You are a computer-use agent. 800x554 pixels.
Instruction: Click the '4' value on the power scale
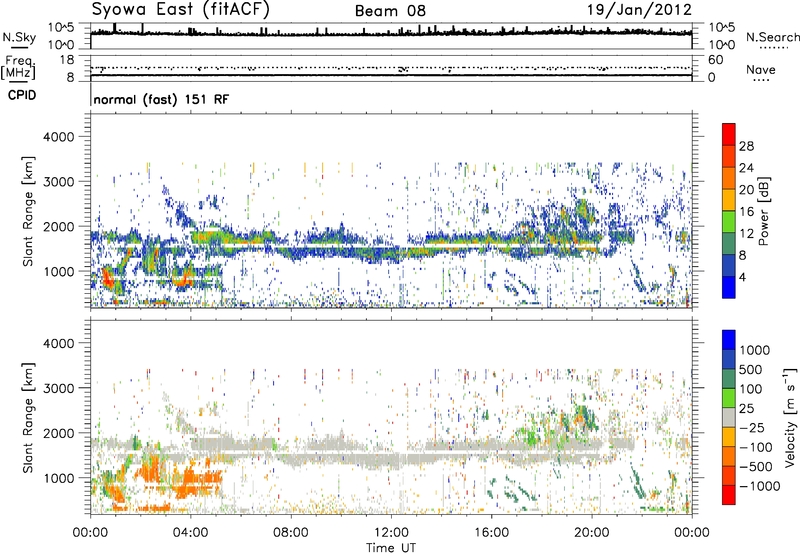(x=743, y=277)
